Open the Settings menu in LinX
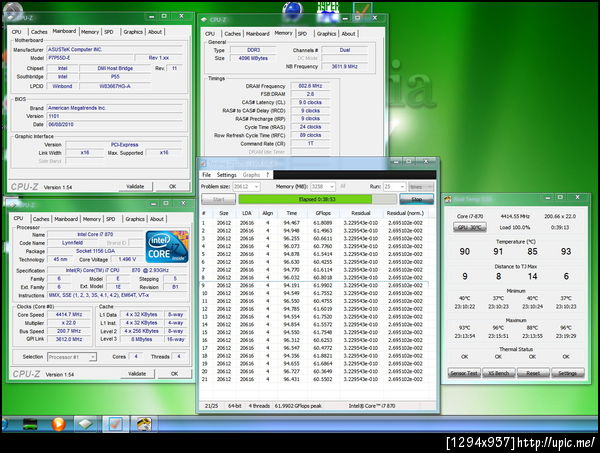This screenshot has width=600, height=453. 227,174
